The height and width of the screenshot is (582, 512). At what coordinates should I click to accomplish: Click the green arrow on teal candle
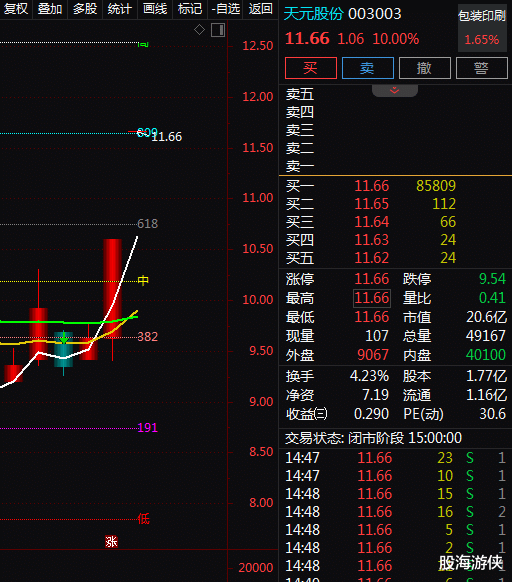[x=64, y=337]
